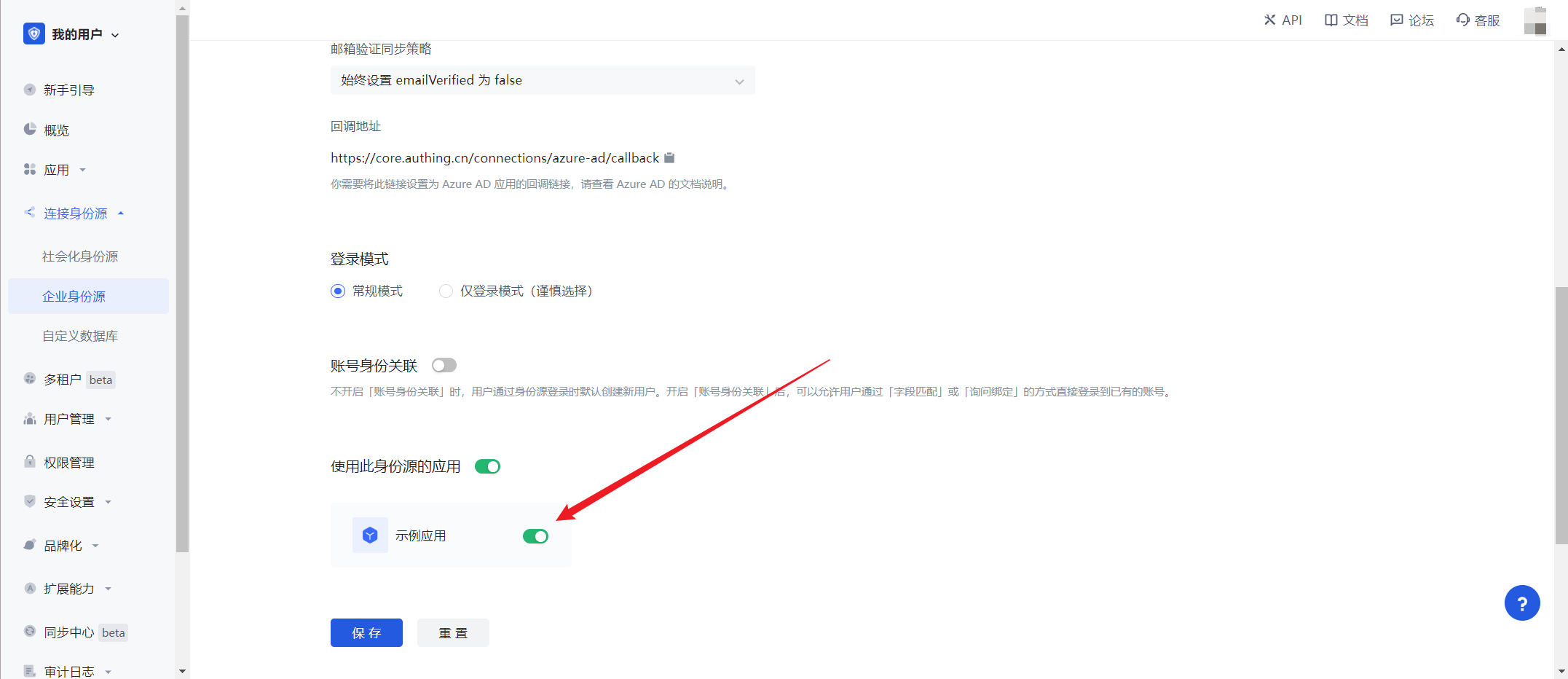Image resolution: width=1568 pixels, height=679 pixels.
Task: Go to 社会化身份源 in sidebar
Action: coord(80,256)
